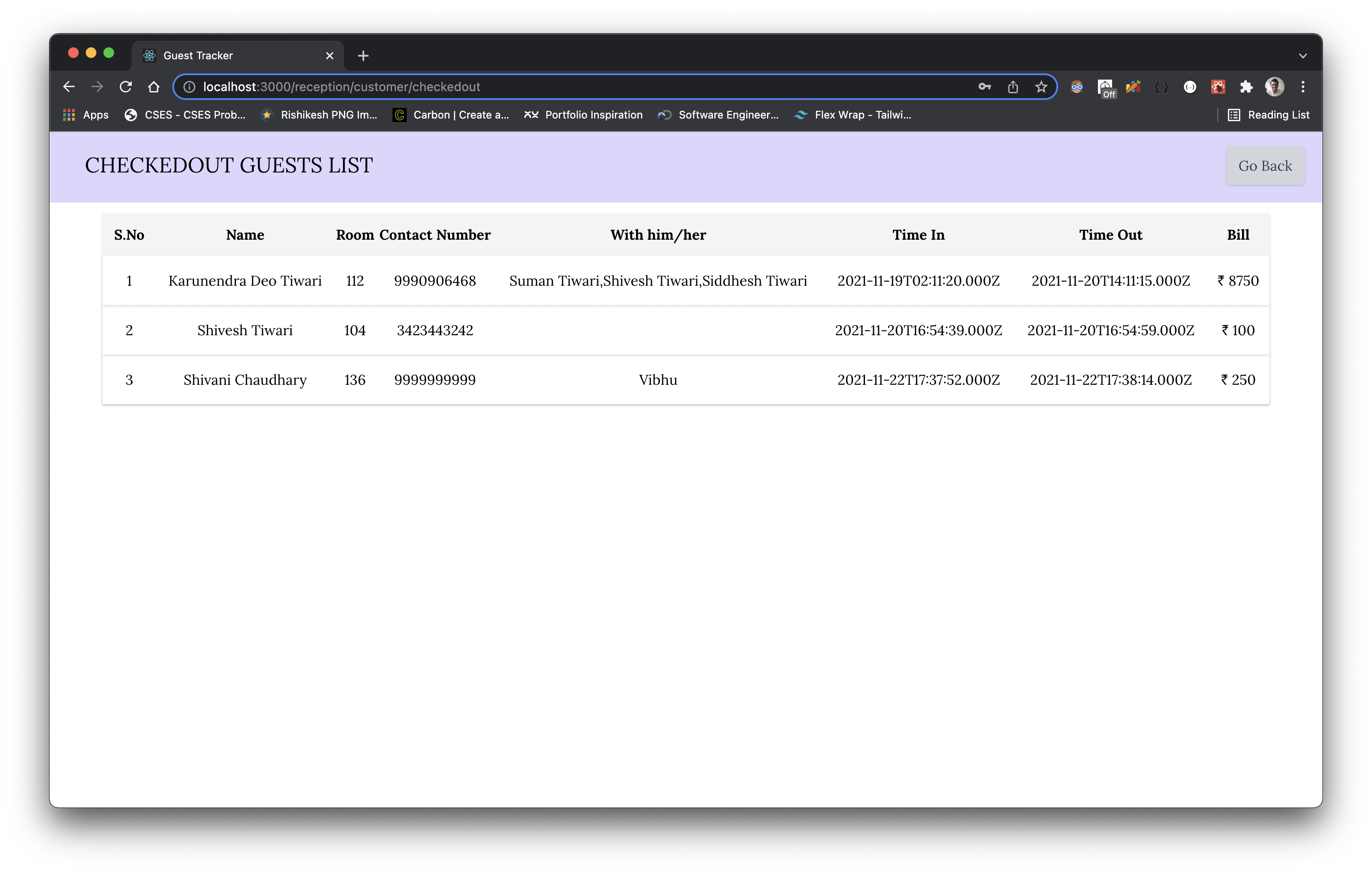Viewport: 1372px width, 873px height.
Task: Click the browser back arrow
Action: tap(69, 87)
